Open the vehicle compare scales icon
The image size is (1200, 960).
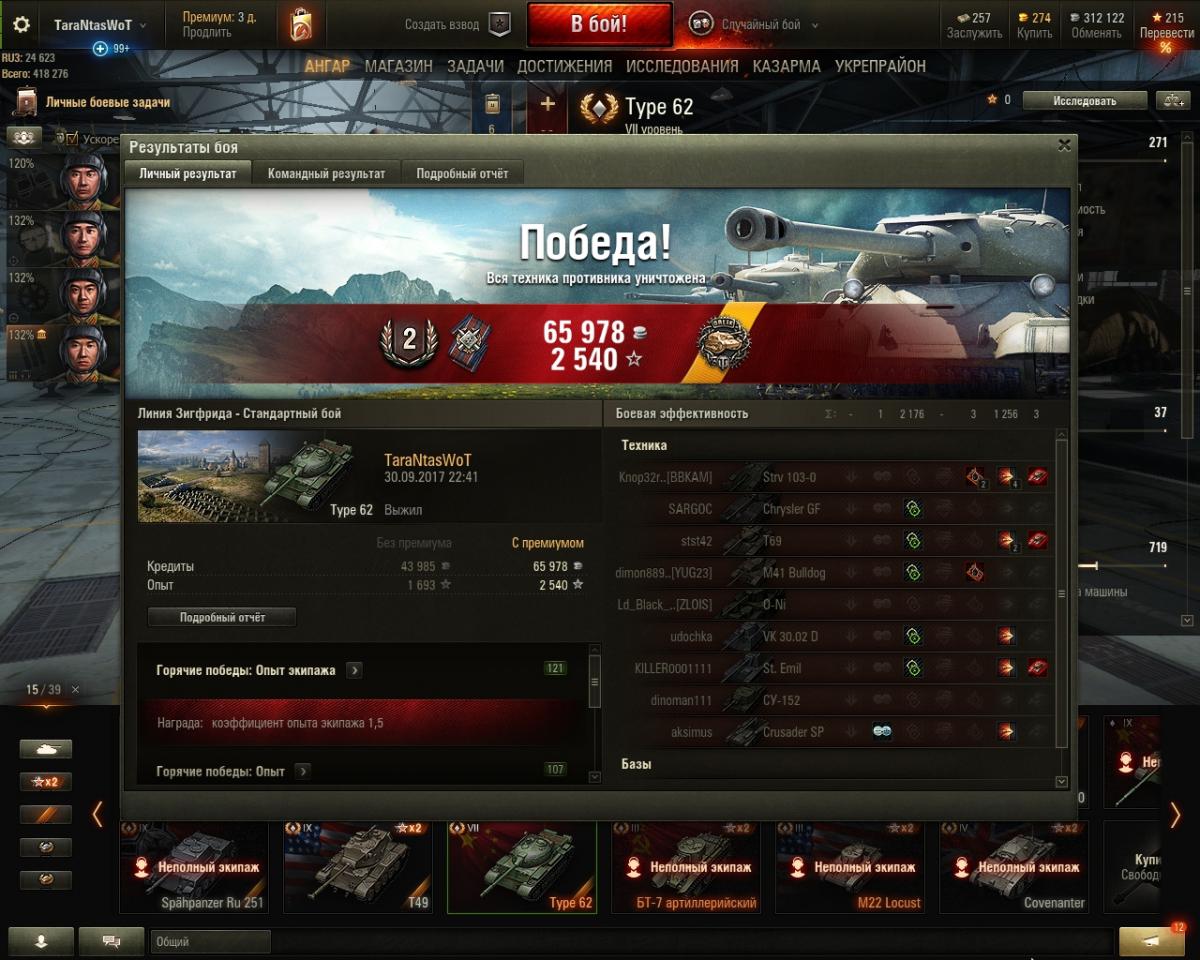[1171, 100]
